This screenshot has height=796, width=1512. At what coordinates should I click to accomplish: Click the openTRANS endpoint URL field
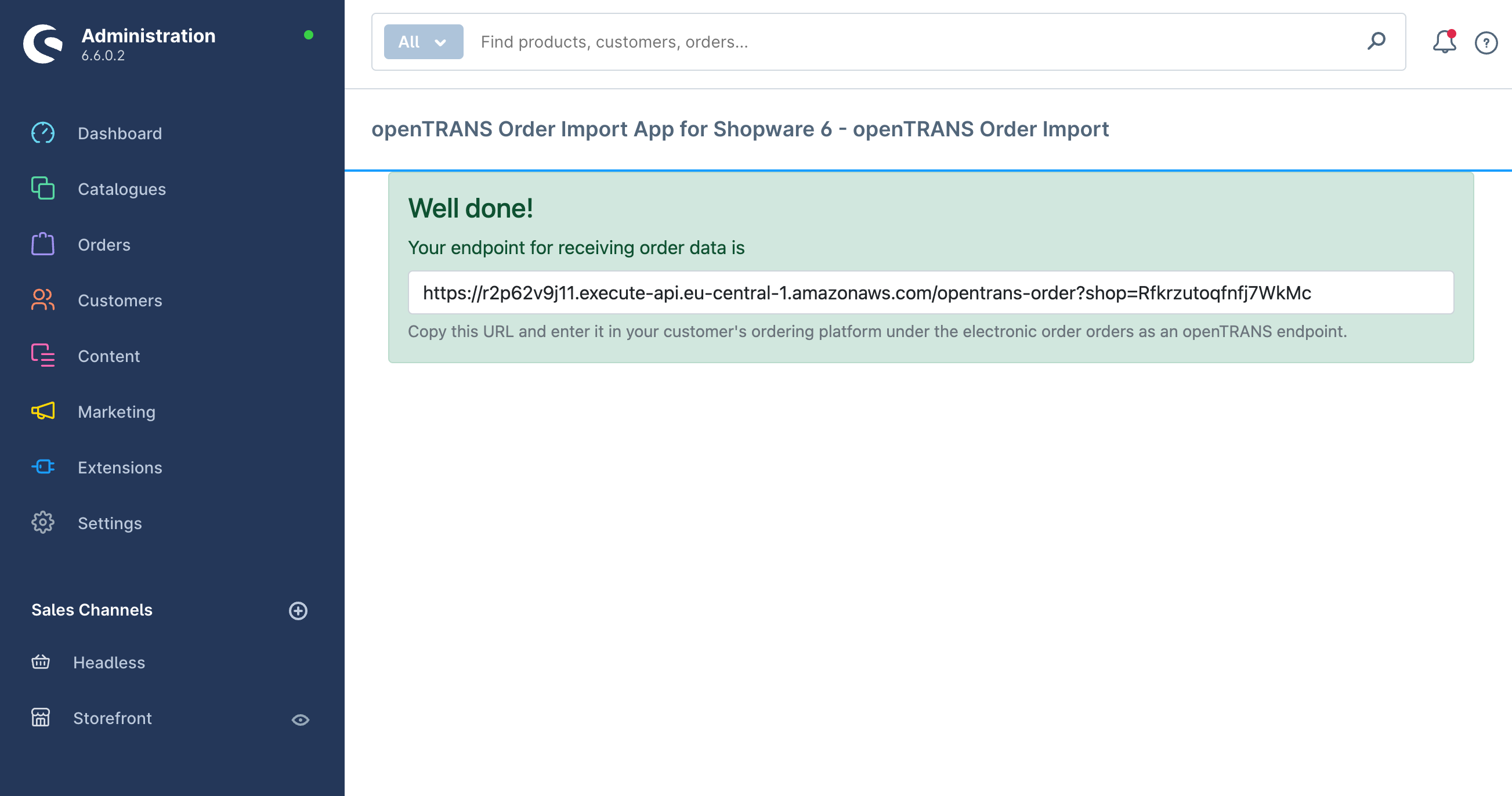[931, 292]
